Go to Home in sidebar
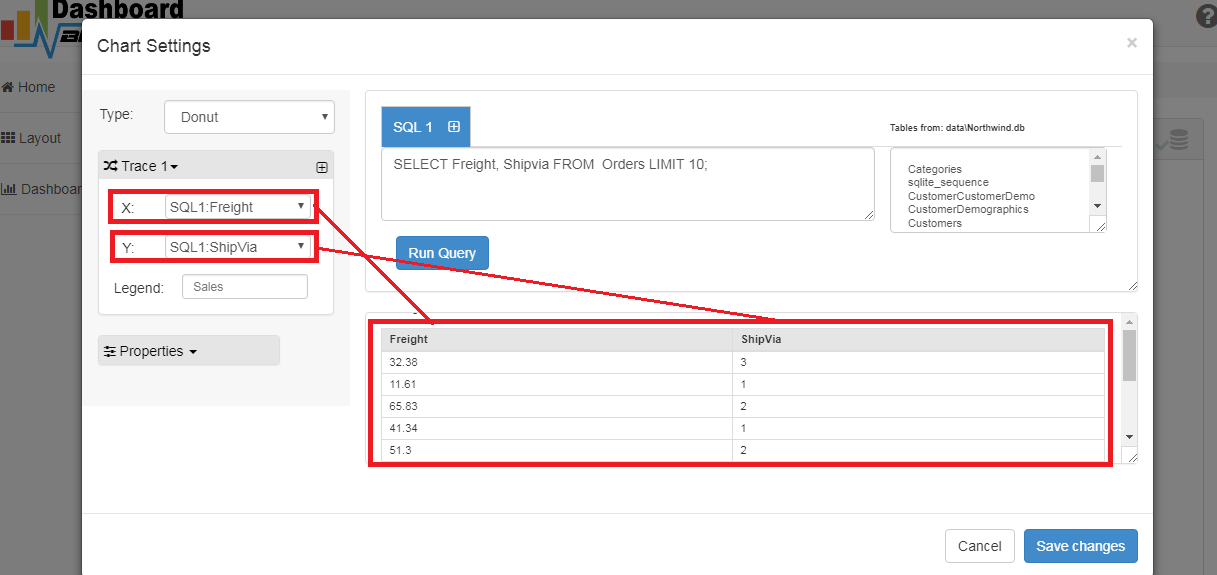The image size is (1217, 575). [x=29, y=87]
